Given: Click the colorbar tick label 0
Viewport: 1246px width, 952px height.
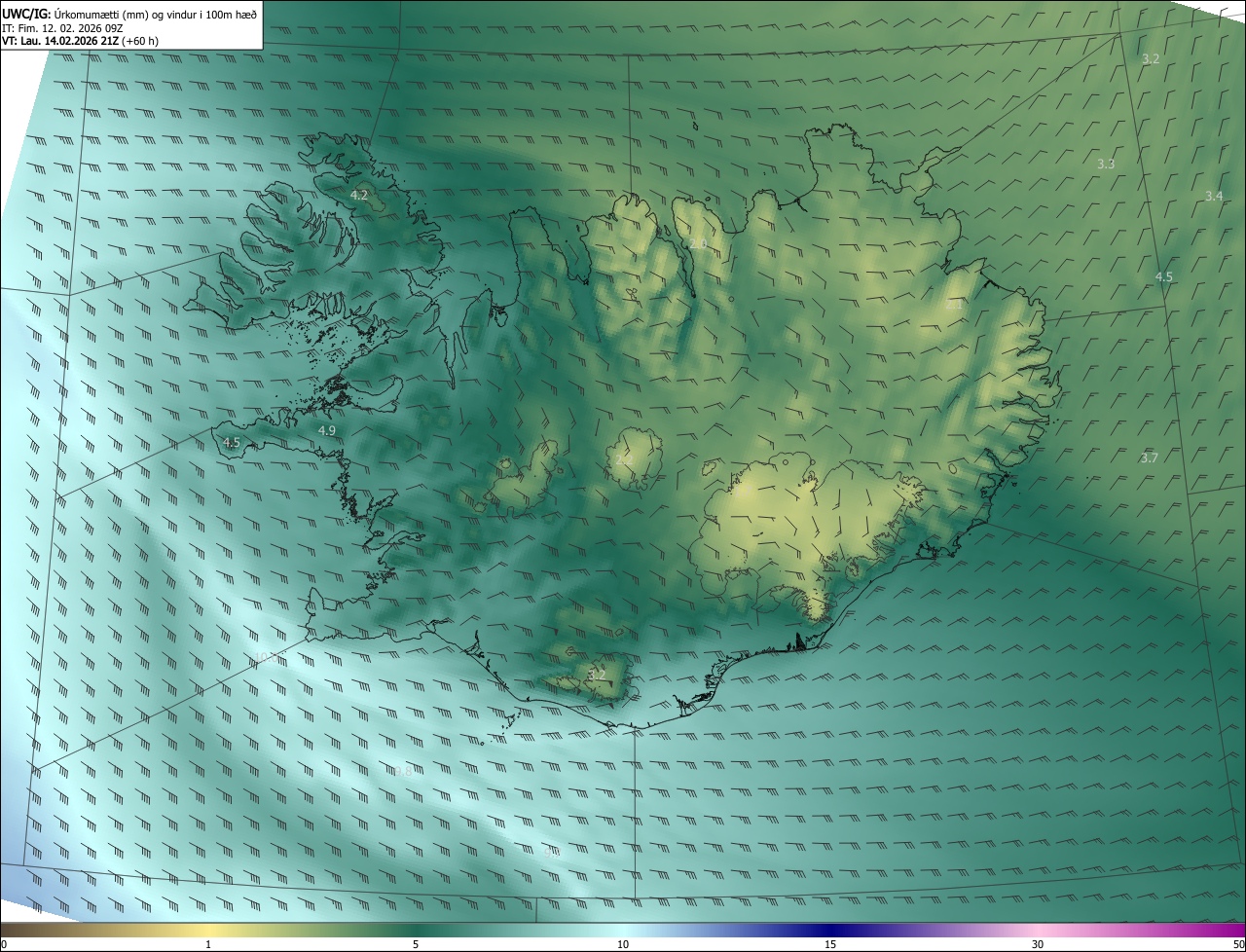Looking at the screenshot, I should click(x=4, y=944).
